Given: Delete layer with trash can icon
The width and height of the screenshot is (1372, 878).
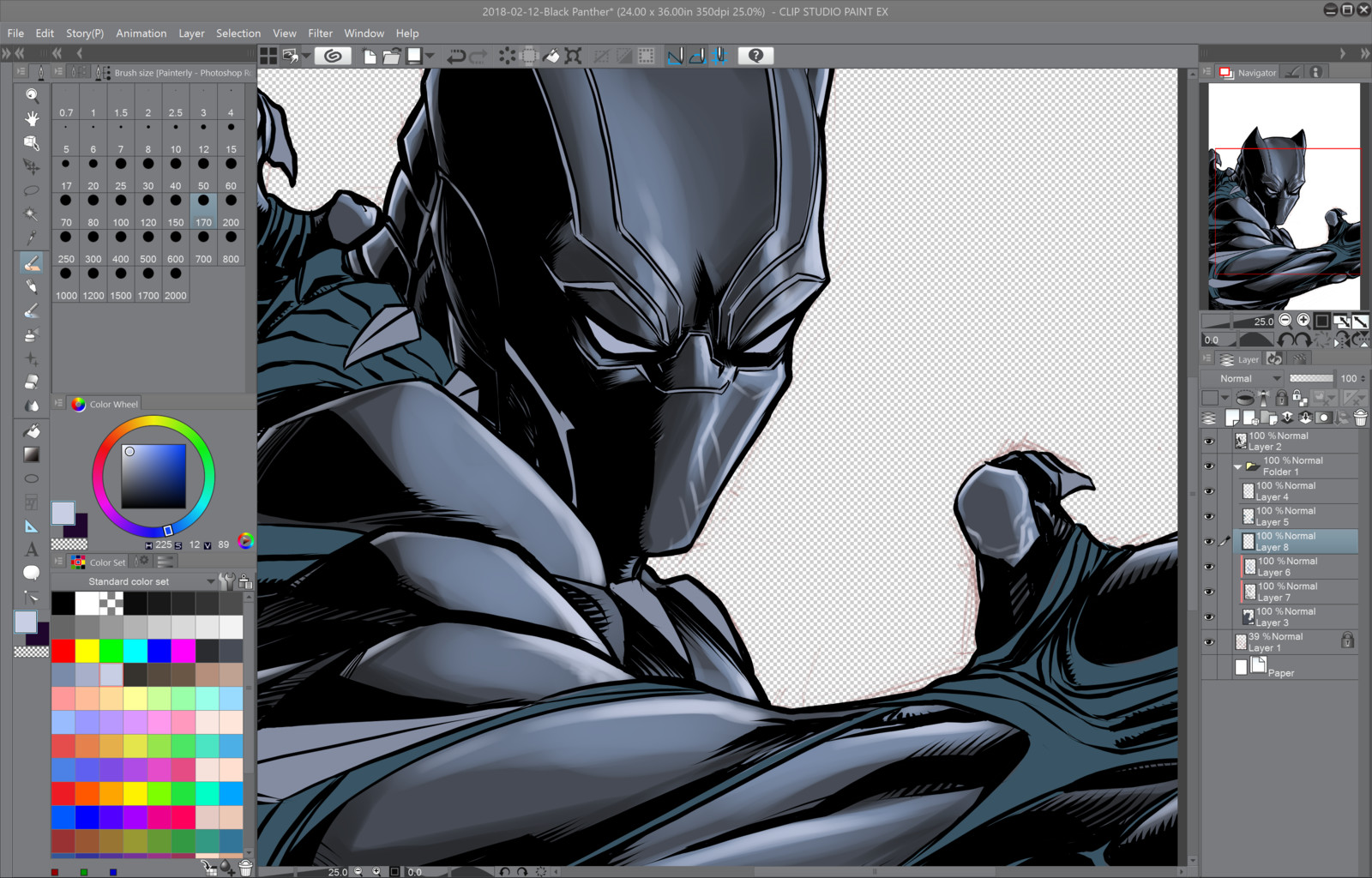Looking at the screenshot, I should (x=1360, y=418).
